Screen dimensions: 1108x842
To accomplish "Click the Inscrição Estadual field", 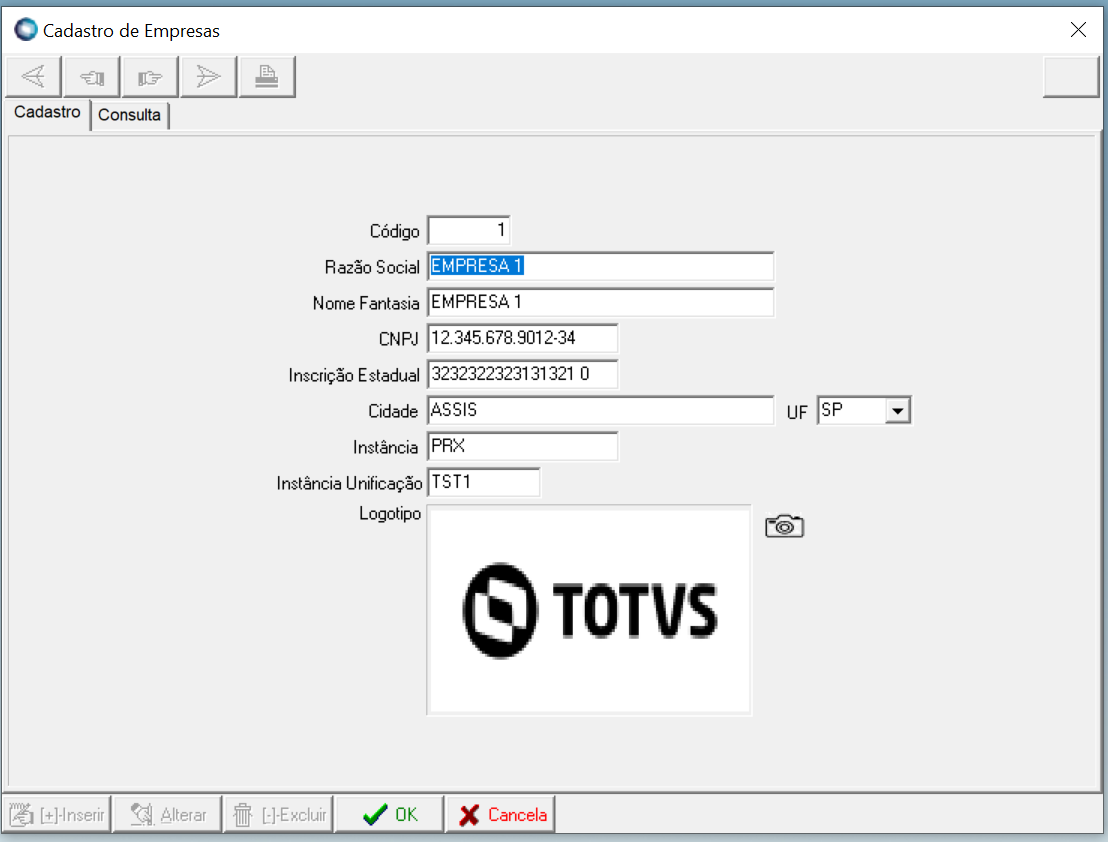I will click(522, 374).
